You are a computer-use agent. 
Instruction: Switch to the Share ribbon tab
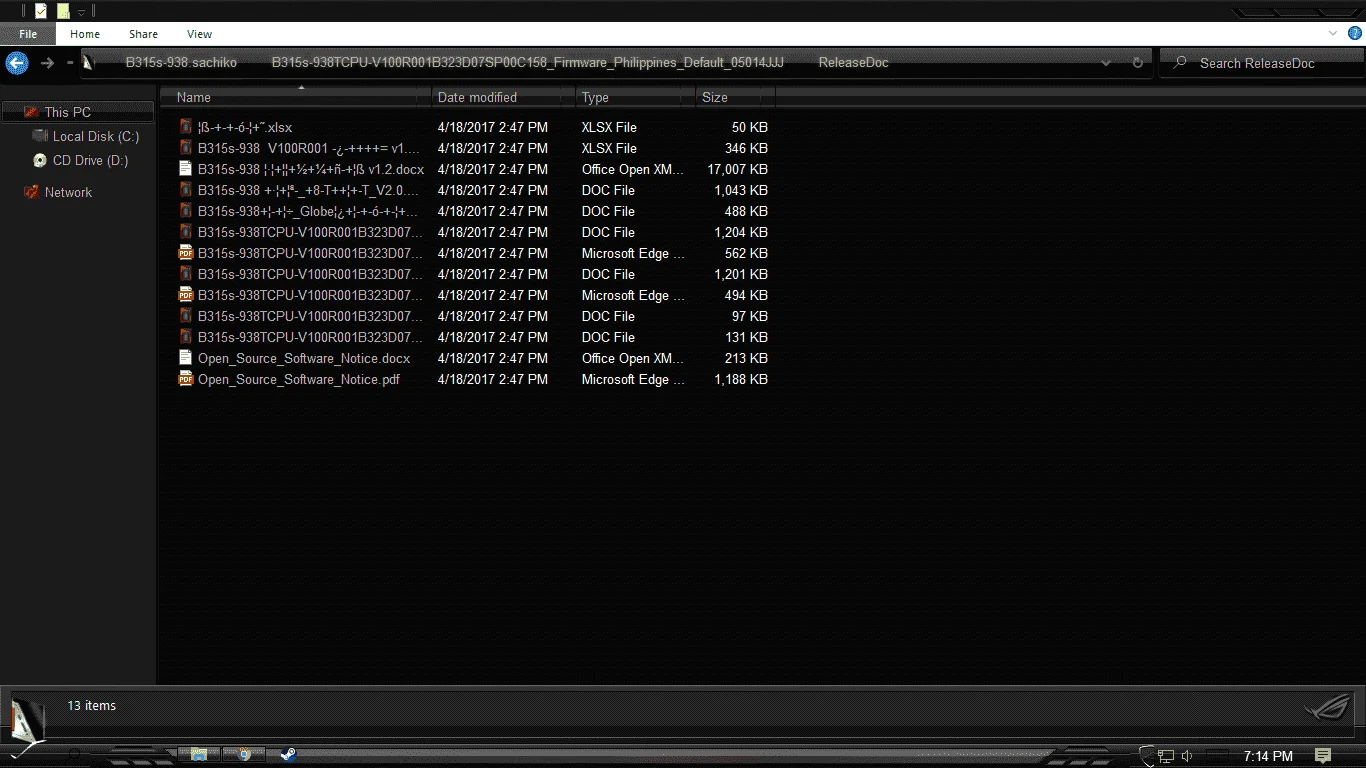[143, 34]
